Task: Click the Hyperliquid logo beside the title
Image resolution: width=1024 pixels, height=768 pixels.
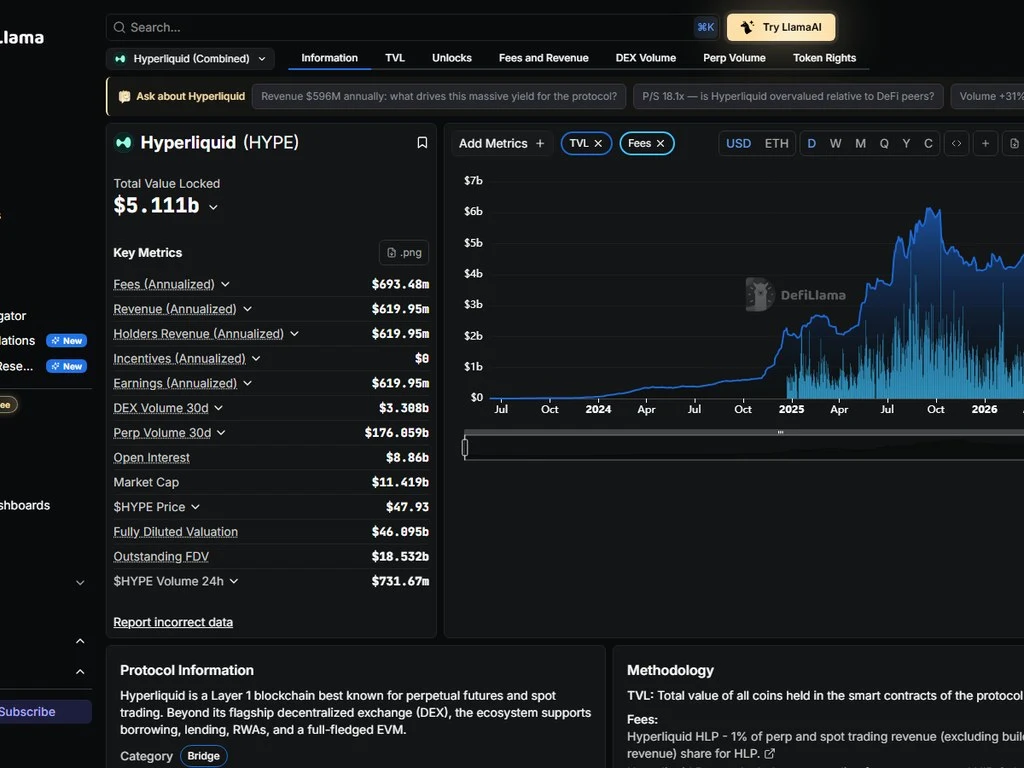Action: coord(123,142)
